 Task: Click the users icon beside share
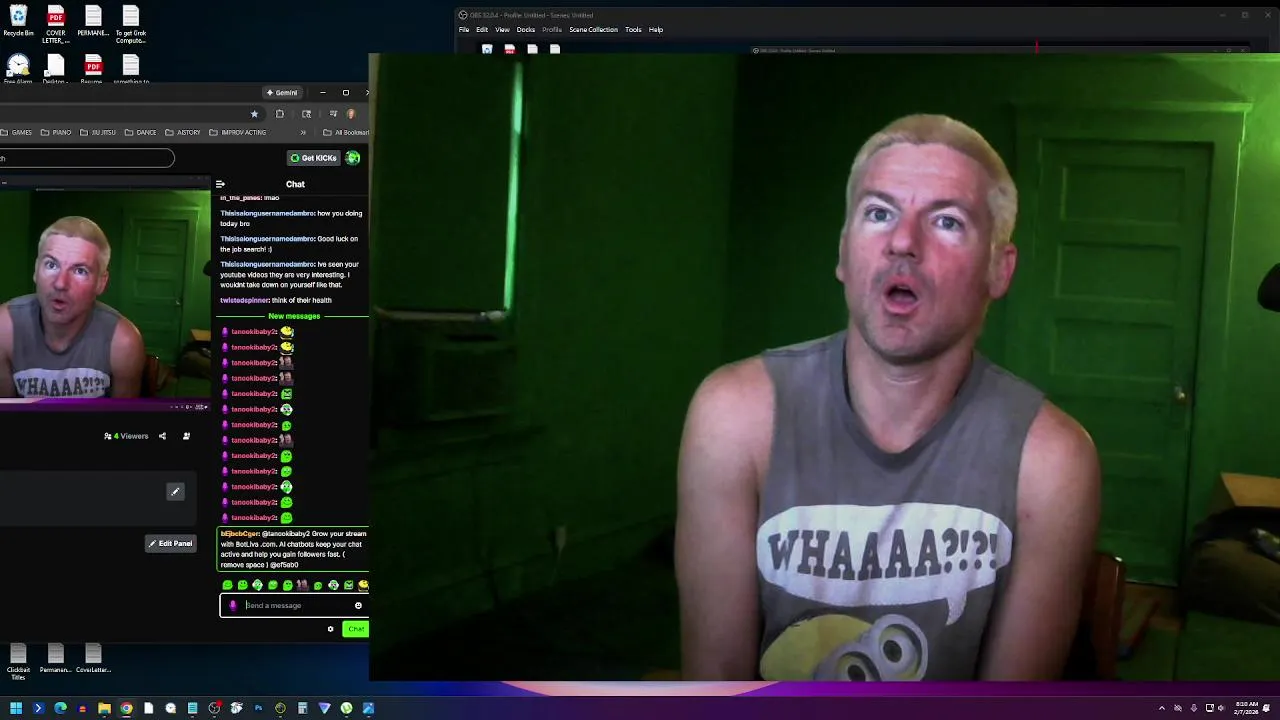[x=186, y=436]
